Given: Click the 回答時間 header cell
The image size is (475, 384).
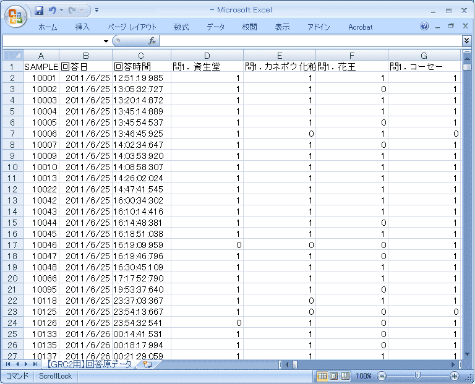Looking at the screenshot, I should [x=142, y=67].
